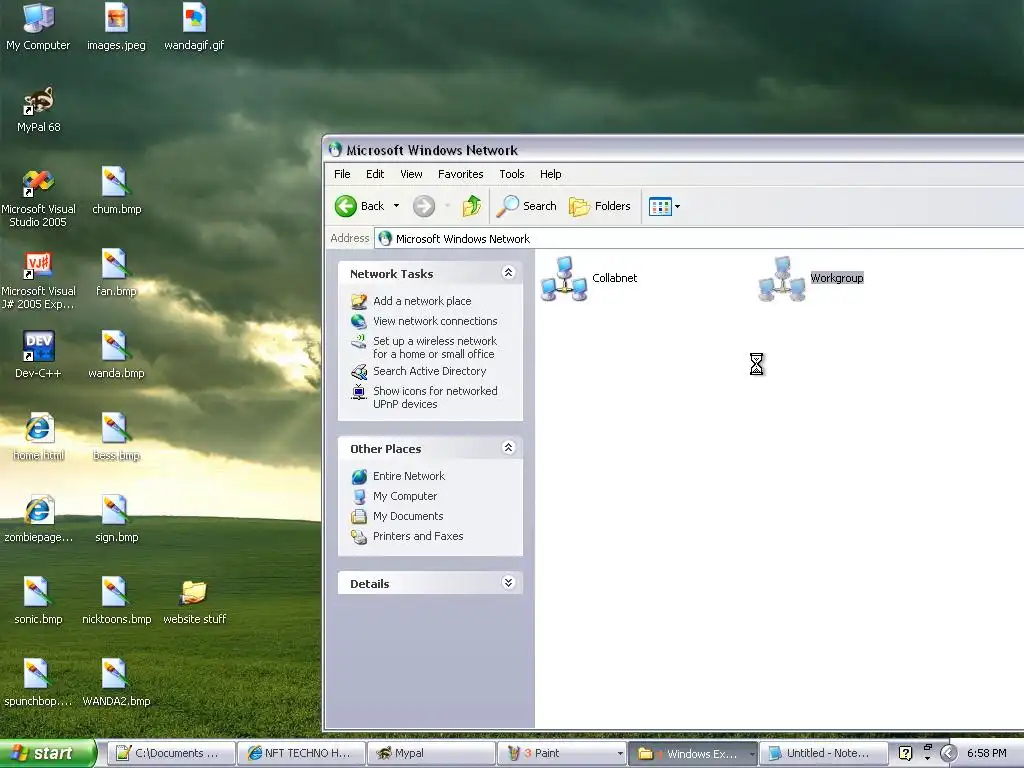1024x768 pixels.
Task: Switch to C:\Documents taskbar button
Action: 170,754
